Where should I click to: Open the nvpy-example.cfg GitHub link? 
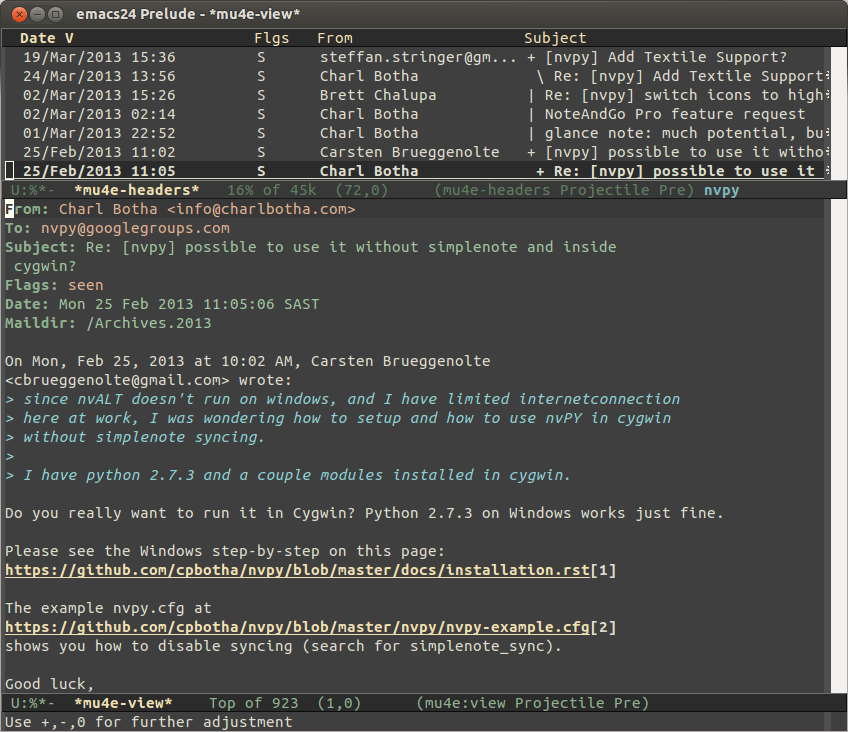pos(297,627)
